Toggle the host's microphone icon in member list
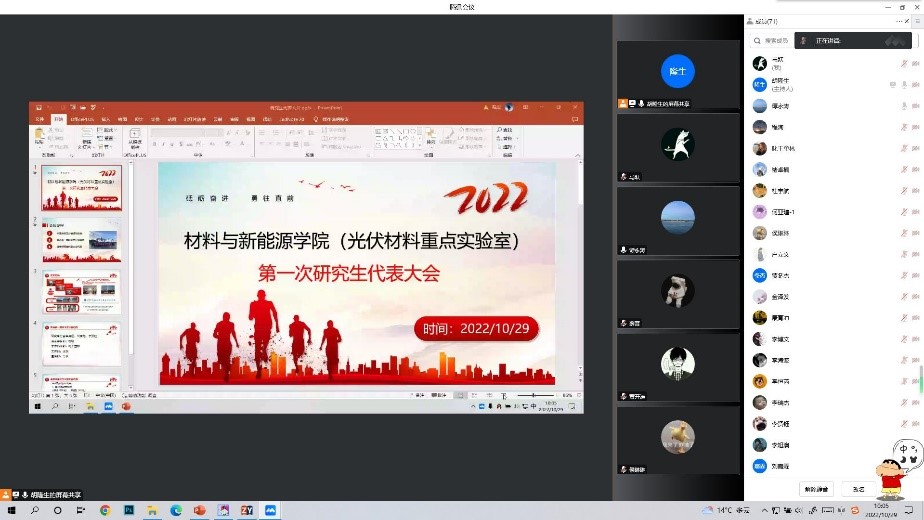Viewport: 924px width, 520px height. click(903, 84)
